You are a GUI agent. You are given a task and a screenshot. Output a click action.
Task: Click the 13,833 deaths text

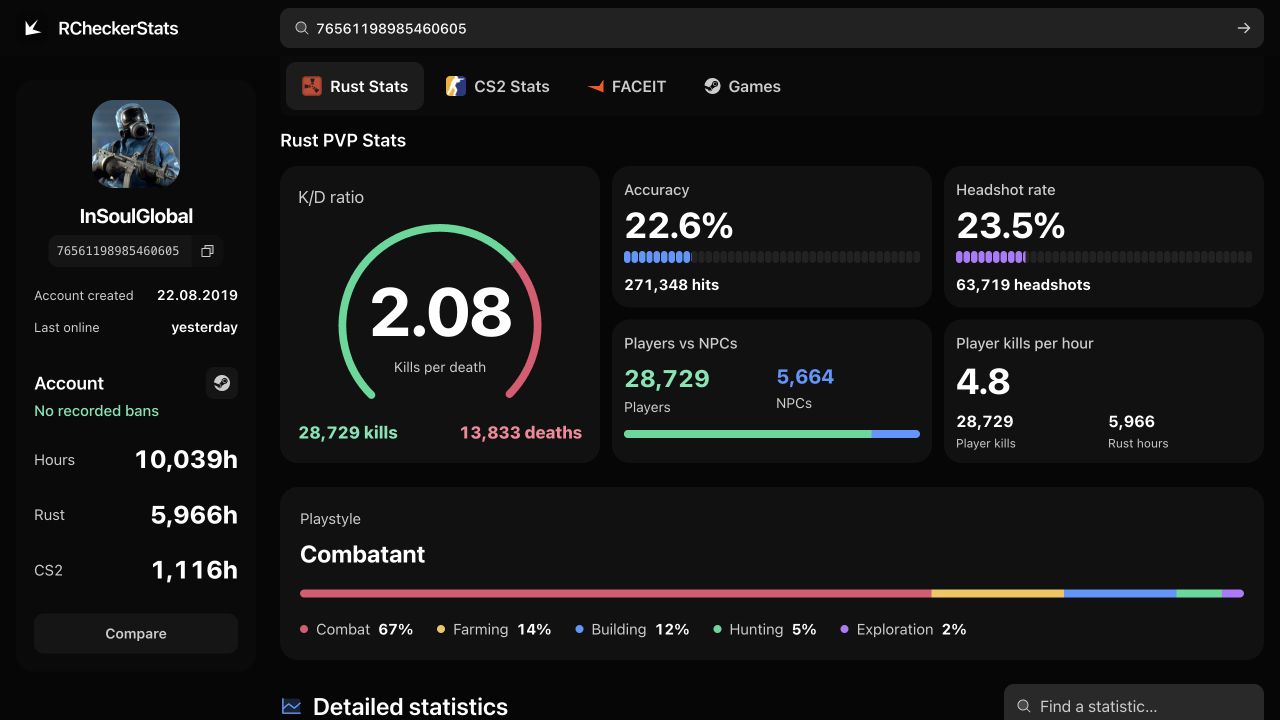click(x=521, y=432)
